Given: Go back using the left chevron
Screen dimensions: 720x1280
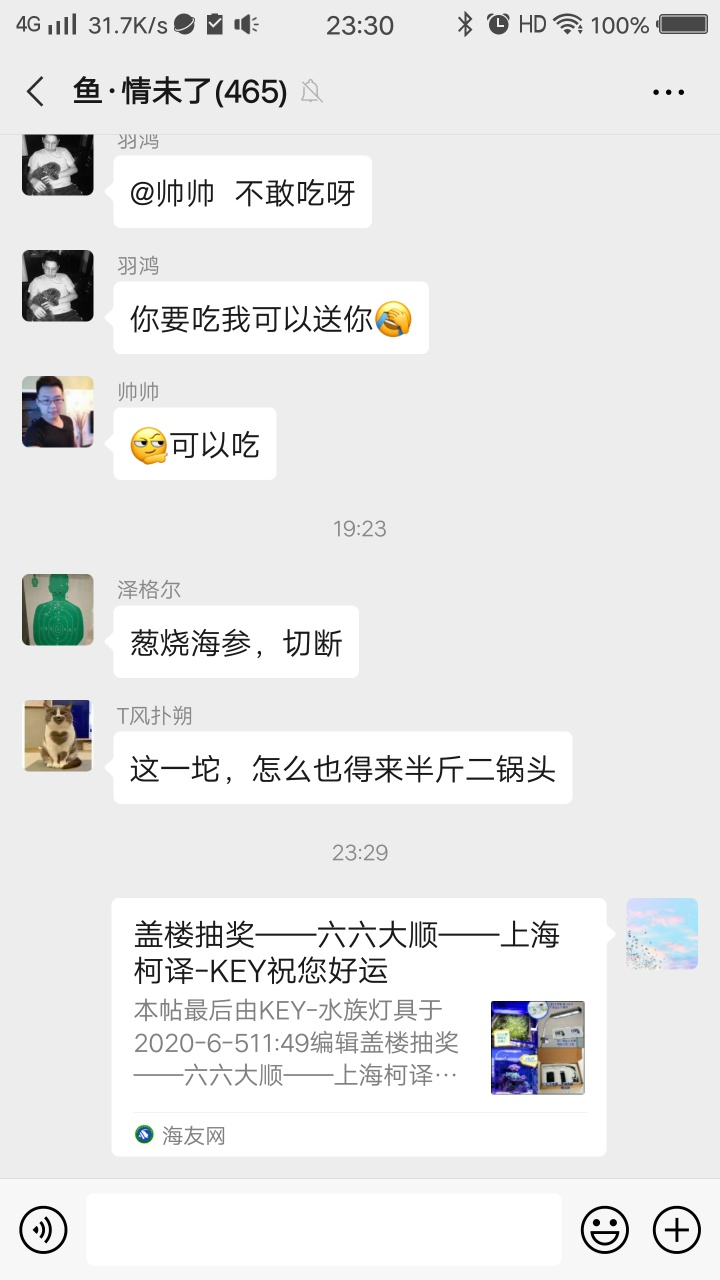Looking at the screenshot, I should tap(36, 92).
